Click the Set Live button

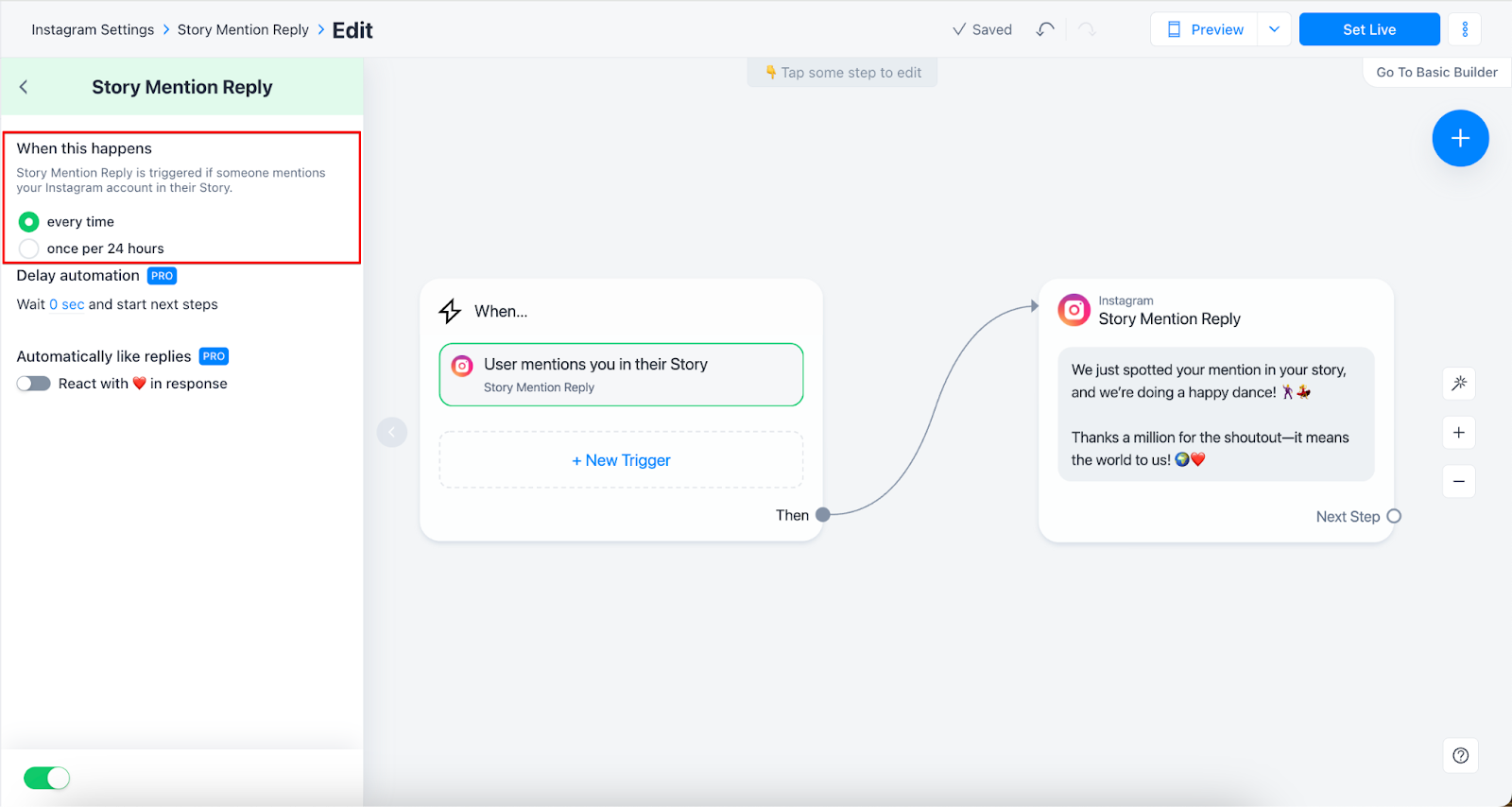(1368, 29)
